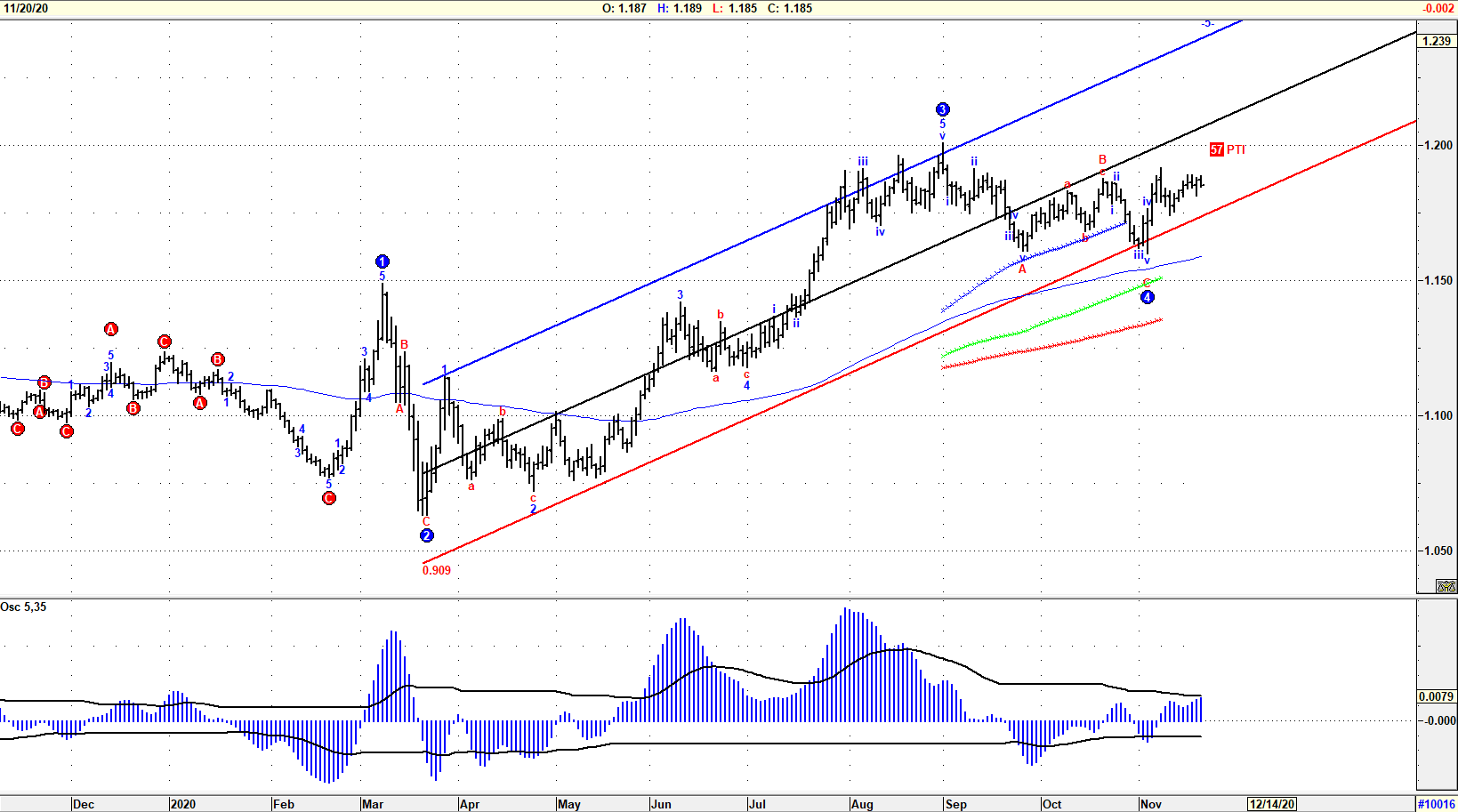Click the 11/20/20 date in the header
Screen dimensions: 1458x812
pyautogui.click(x=26, y=8)
